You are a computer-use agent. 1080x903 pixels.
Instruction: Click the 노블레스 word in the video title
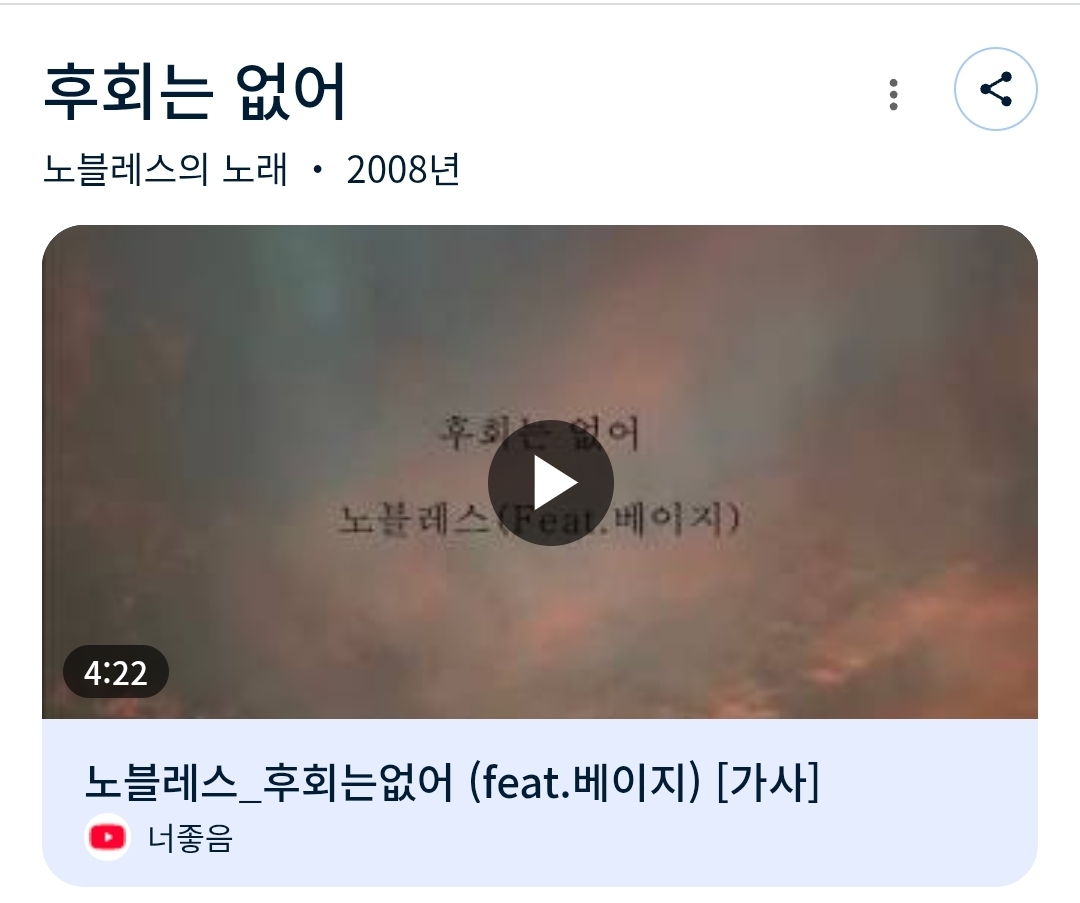point(162,782)
